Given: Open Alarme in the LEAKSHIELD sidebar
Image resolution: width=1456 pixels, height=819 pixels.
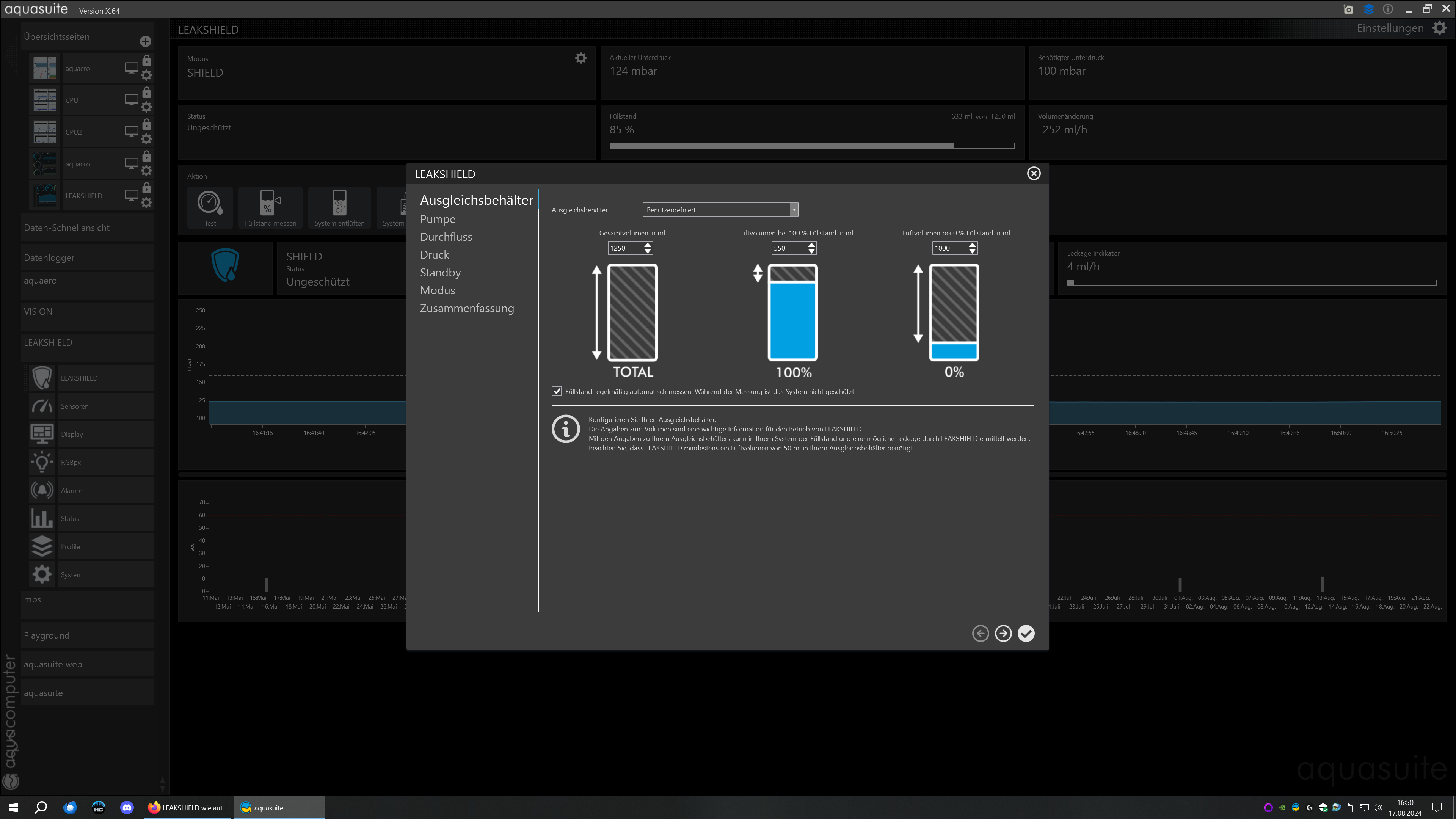Looking at the screenshot, I should coord(72,490).
